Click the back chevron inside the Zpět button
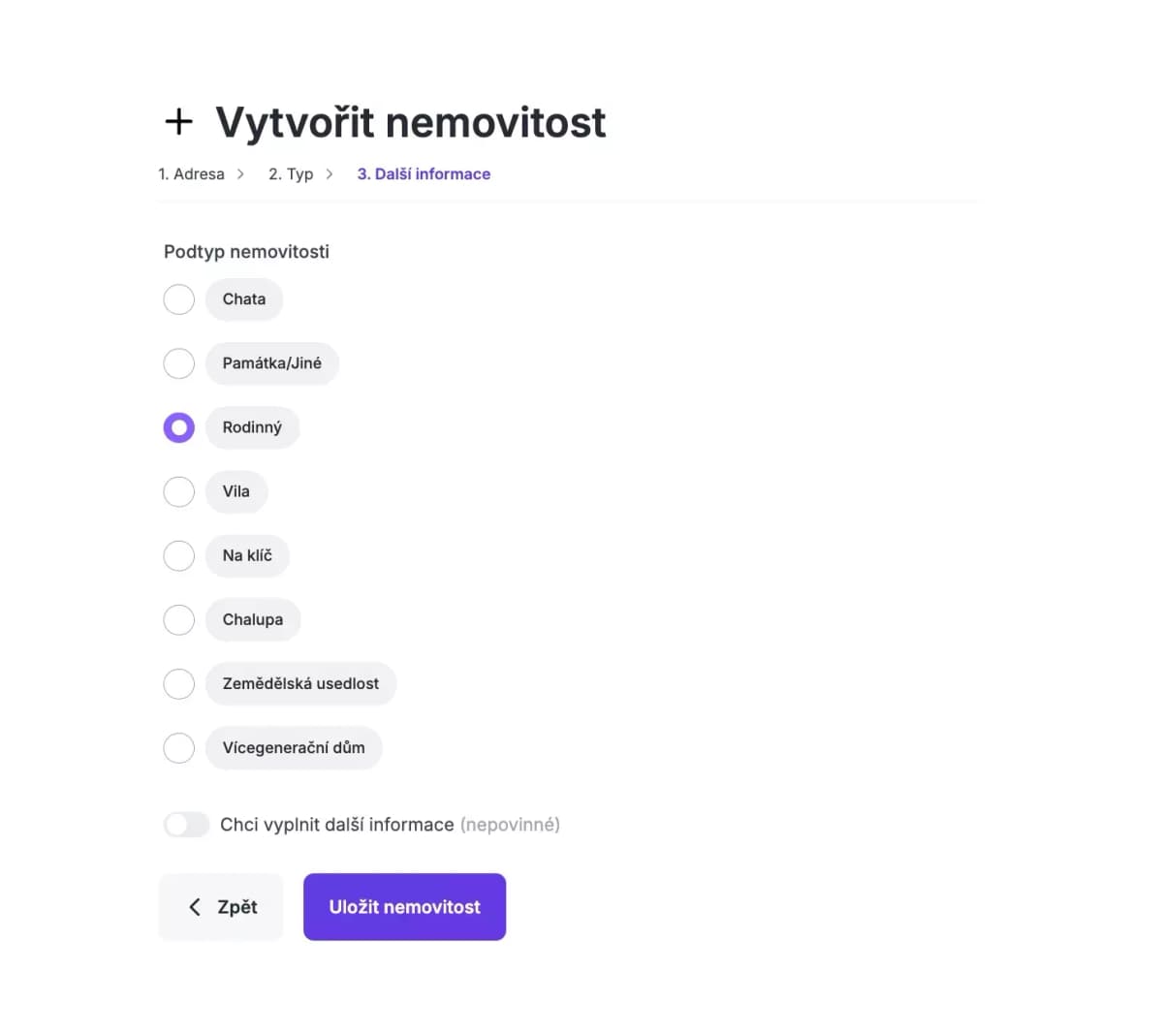Screen dimensions: 1163x1036 pyautogui.click(x=195, y=907)
